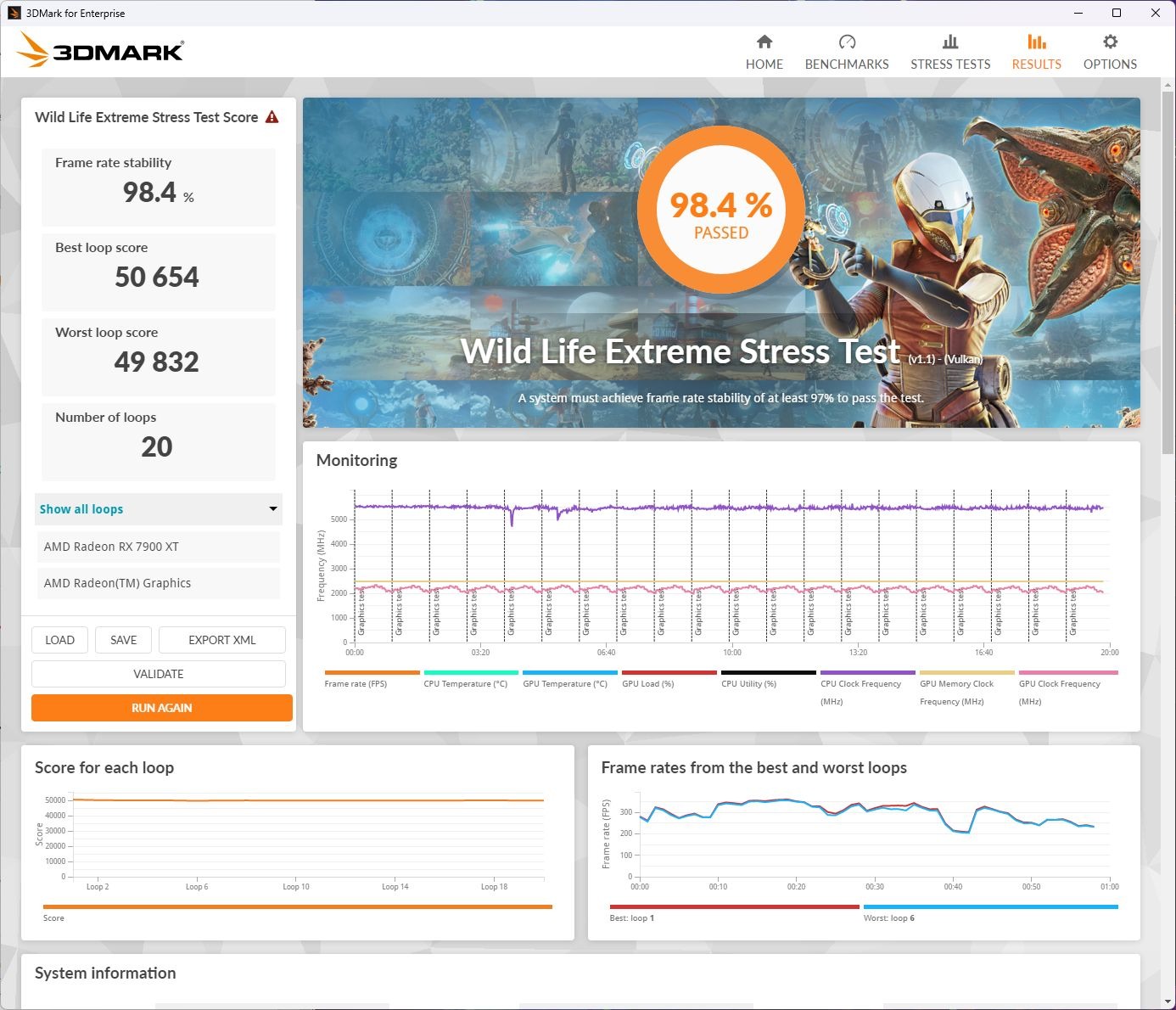Load a saved result with LOAD button
1176x1010 pixels.
coord(59,640)
